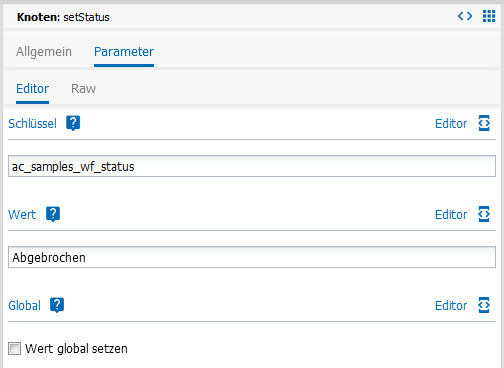Open the Editor link for Schlüssel
504x368 pixels.
coord(451,124)
